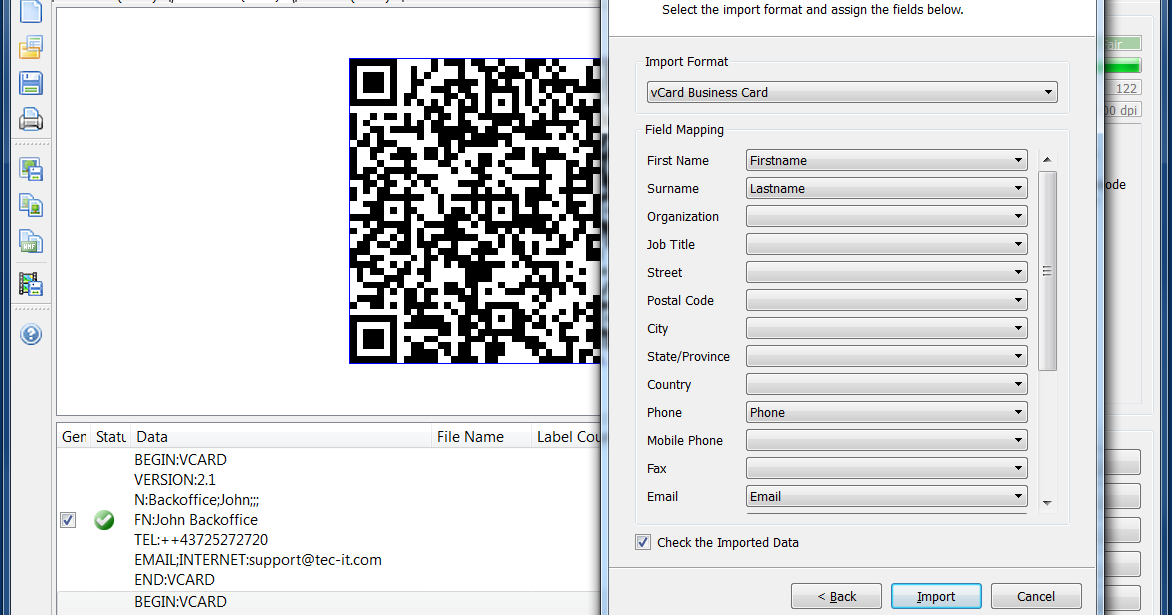Viewport: 1172px width, 615px height.
Task: Create a new barcode document
Action: 31,12
